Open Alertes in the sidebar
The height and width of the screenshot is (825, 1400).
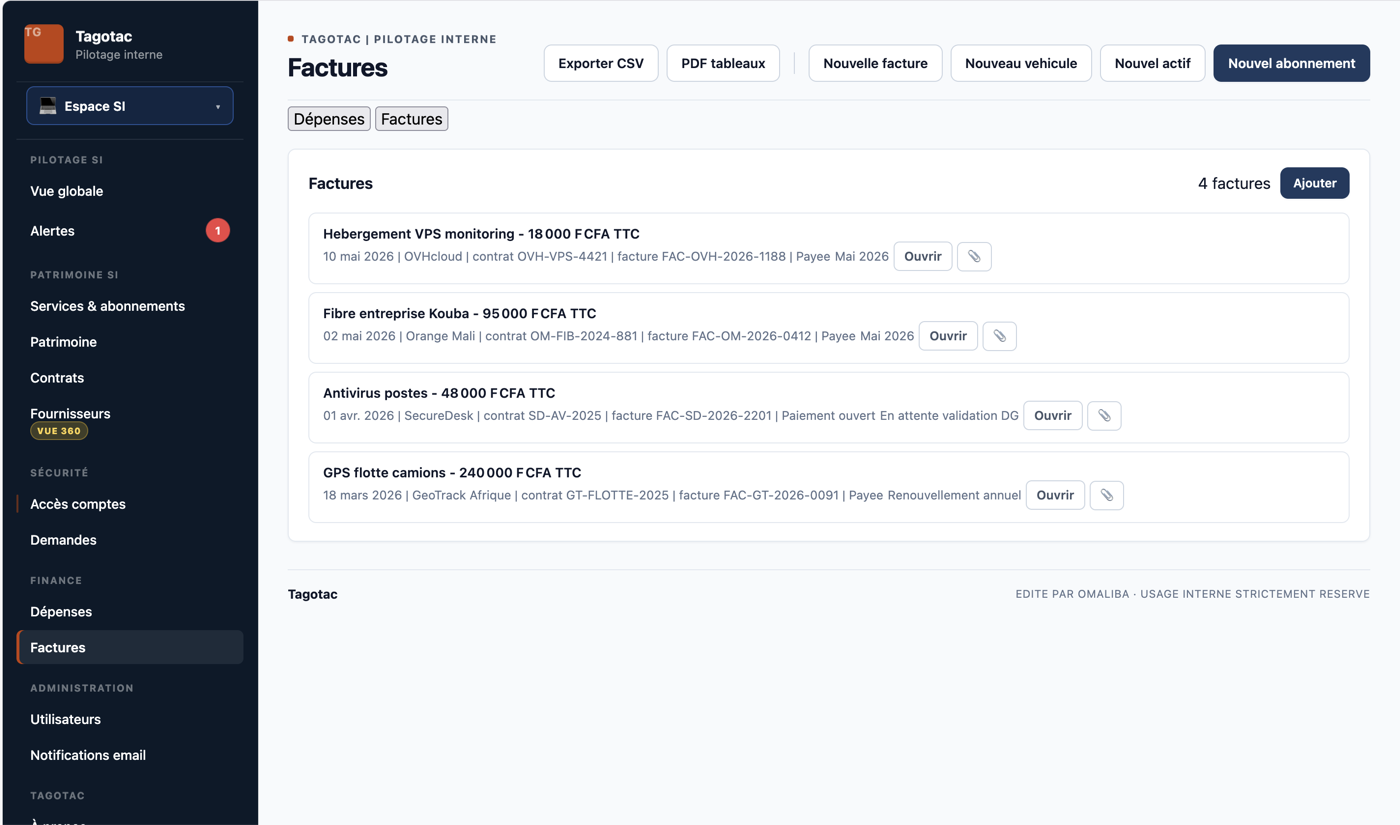[x=52, y=231]
